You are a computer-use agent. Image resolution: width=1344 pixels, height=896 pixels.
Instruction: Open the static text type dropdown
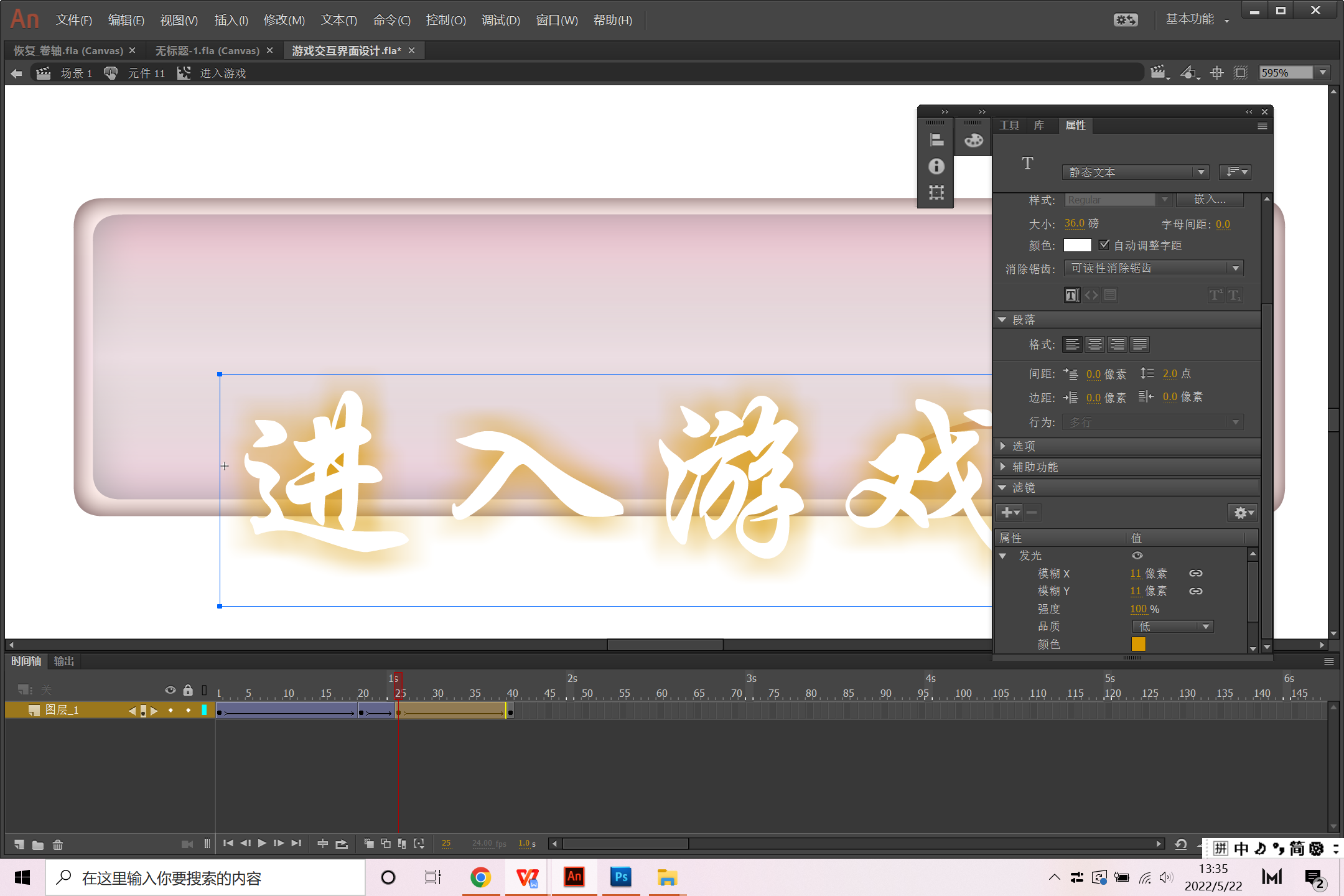(1136, 172)
